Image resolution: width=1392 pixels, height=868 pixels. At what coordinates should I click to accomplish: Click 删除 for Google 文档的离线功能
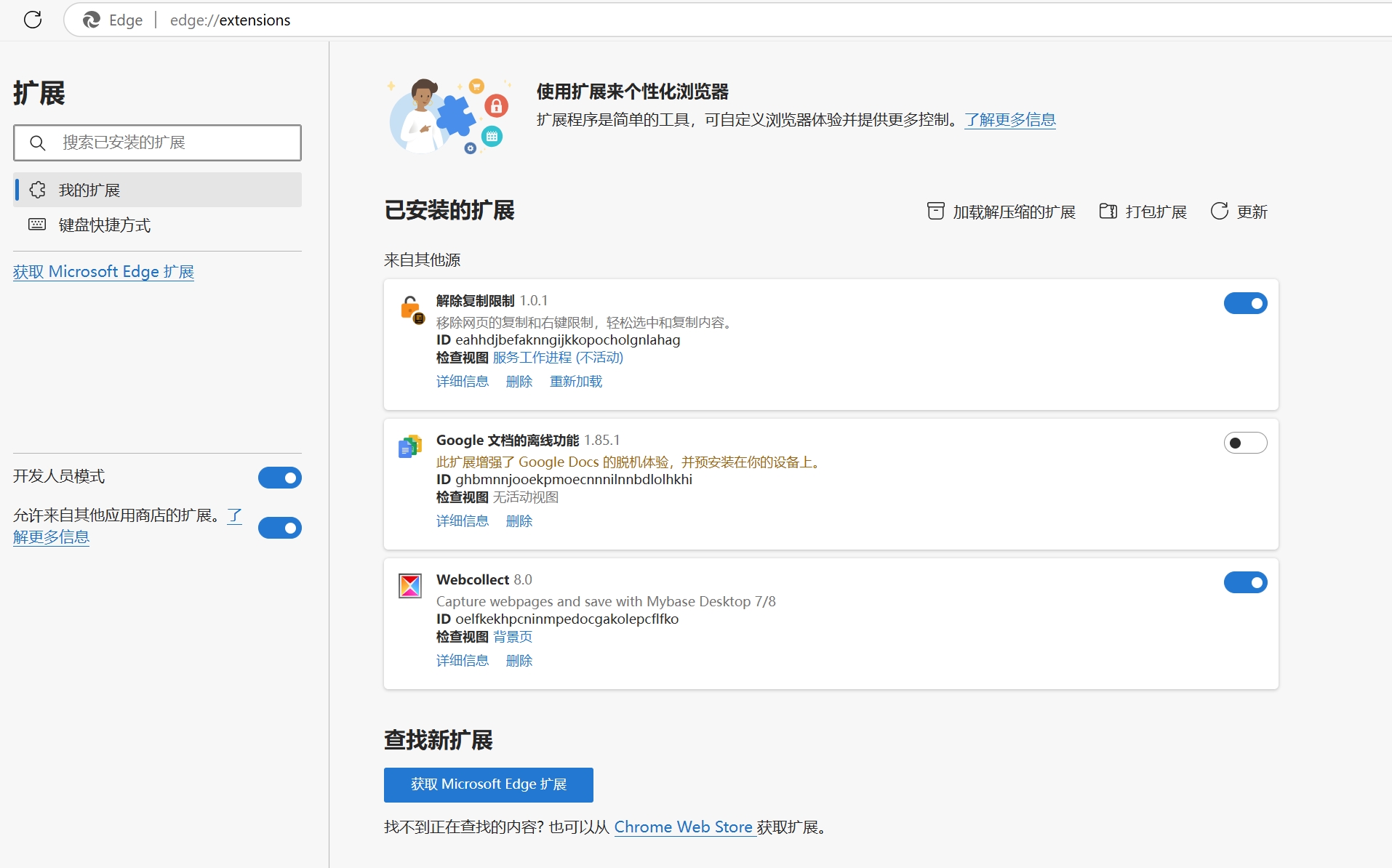pyautogui.click(x=519, y=521)
